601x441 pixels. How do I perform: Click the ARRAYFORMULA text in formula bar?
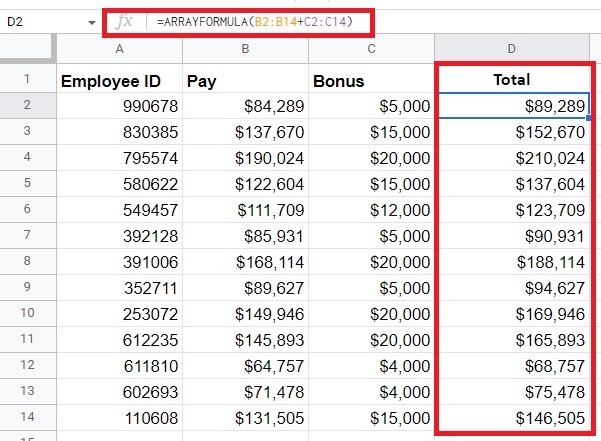pos(255,22)
